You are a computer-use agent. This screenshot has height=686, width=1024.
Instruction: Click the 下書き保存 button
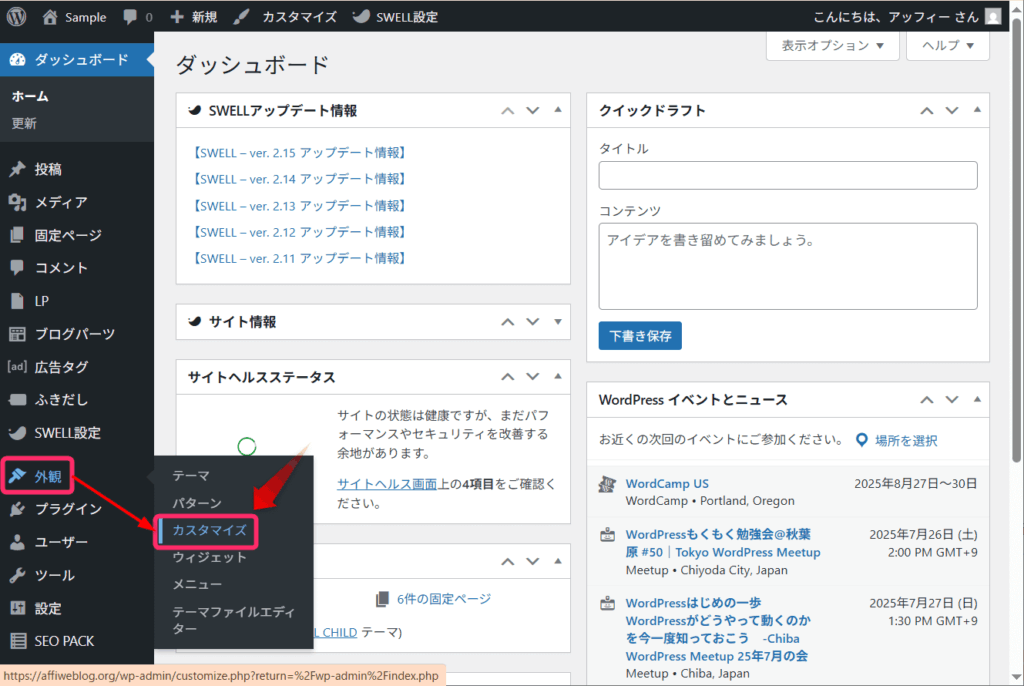tap(640, 336)
